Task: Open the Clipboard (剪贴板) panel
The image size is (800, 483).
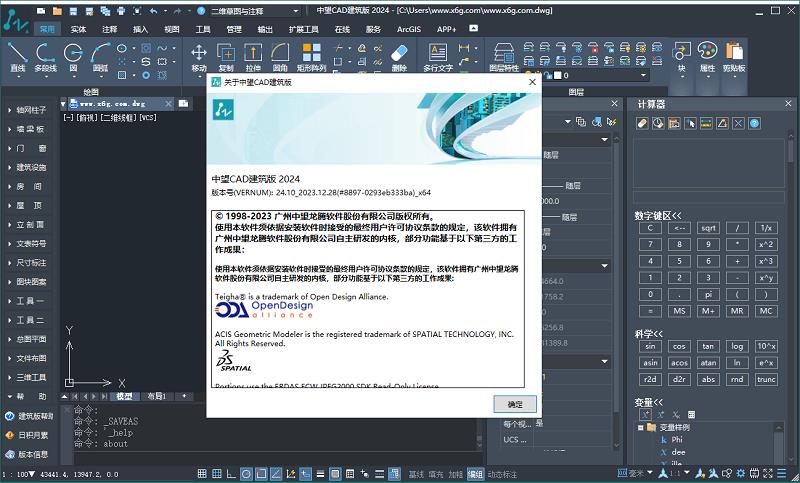Action: (734, 60)
